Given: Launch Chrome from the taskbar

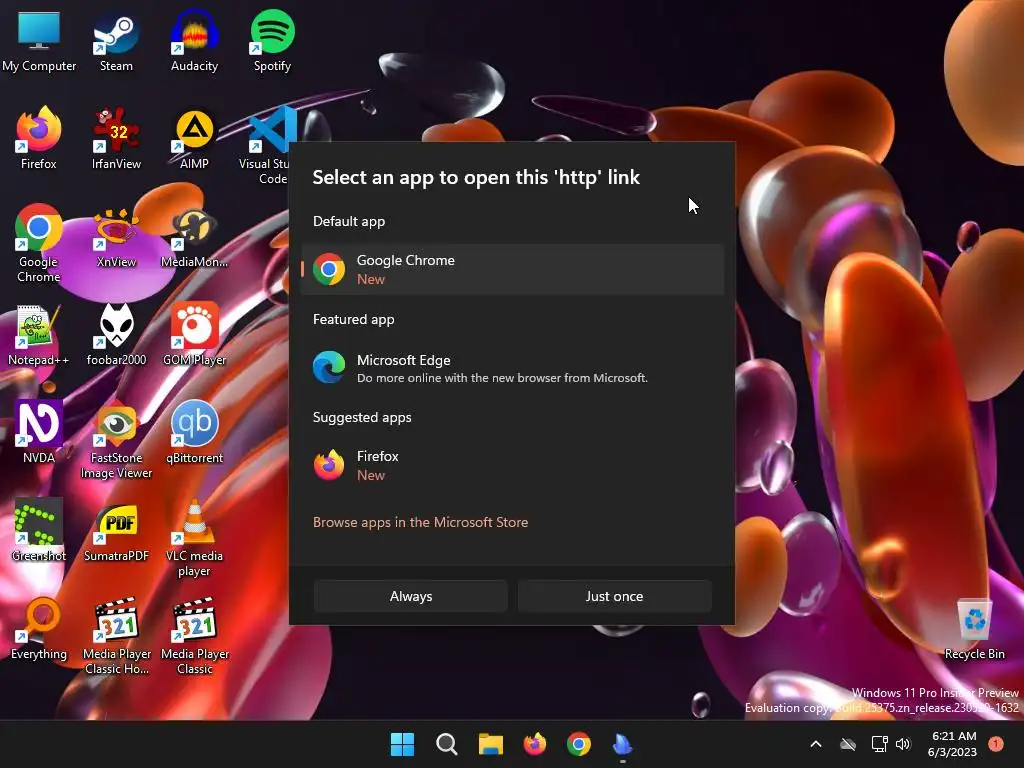Looking at the screenshot, I should [579, 744].
